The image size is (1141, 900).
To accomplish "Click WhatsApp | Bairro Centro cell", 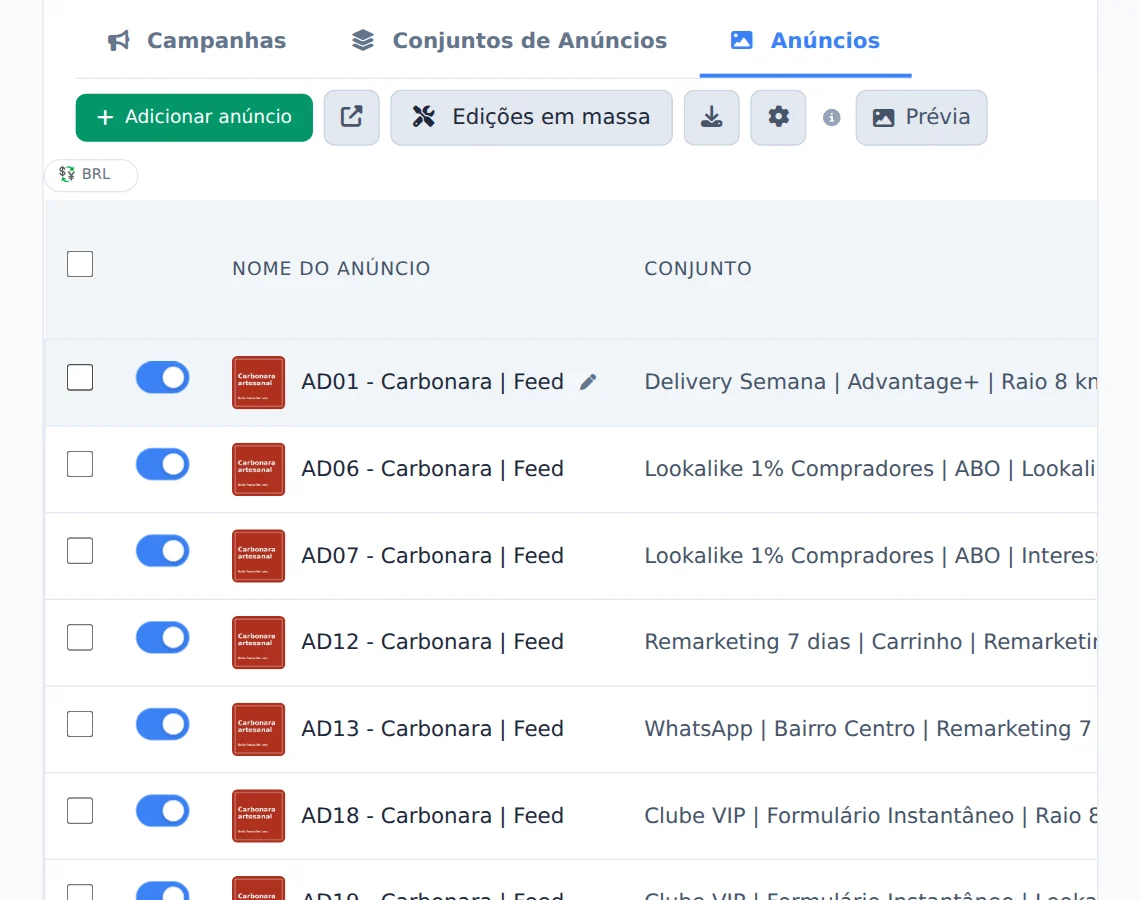I will (x=870, y=729).
